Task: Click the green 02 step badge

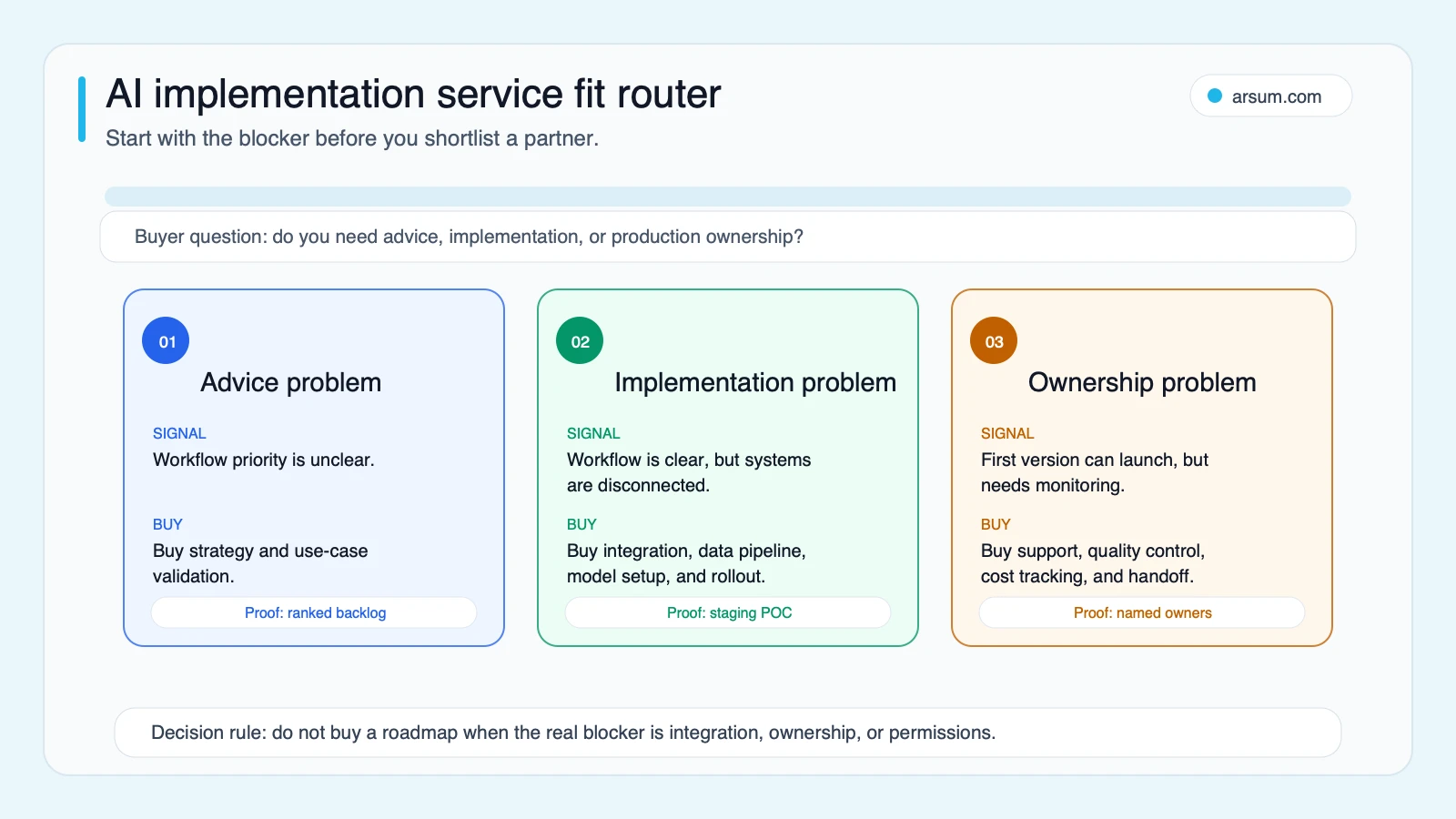Action: click(580, 340)
